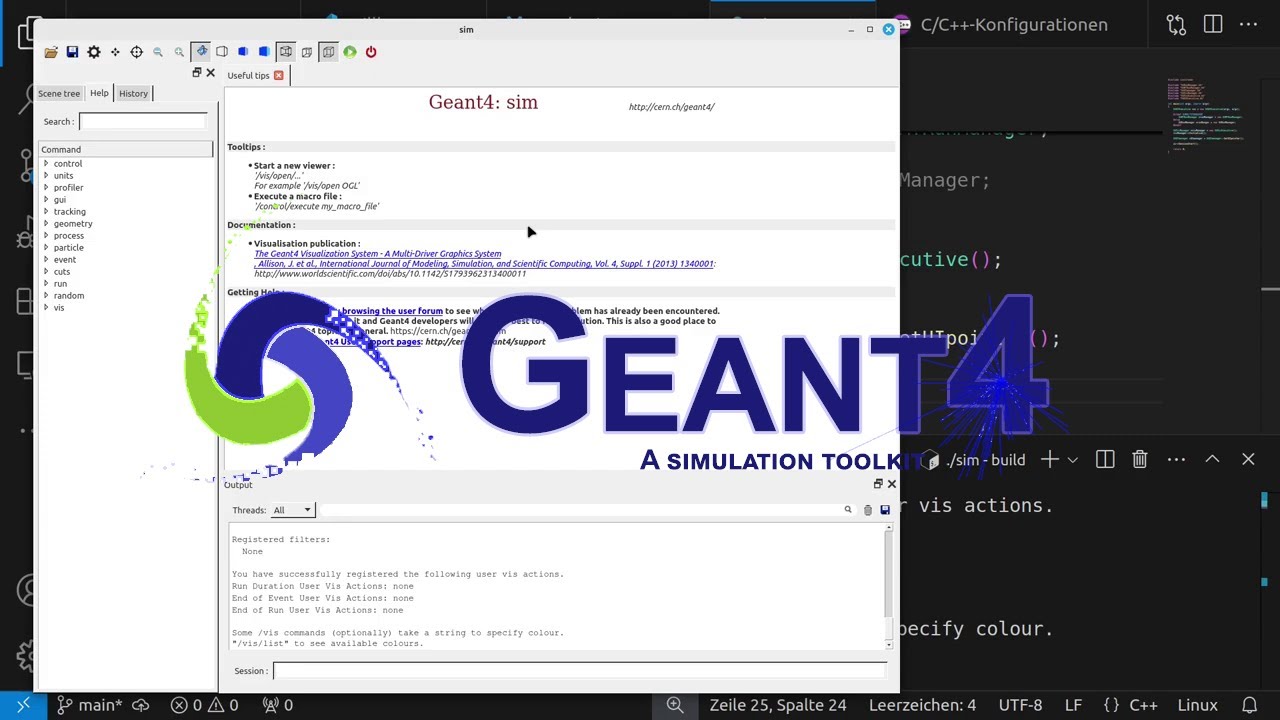Open a macro file using the folder icon

coord(50,52)
